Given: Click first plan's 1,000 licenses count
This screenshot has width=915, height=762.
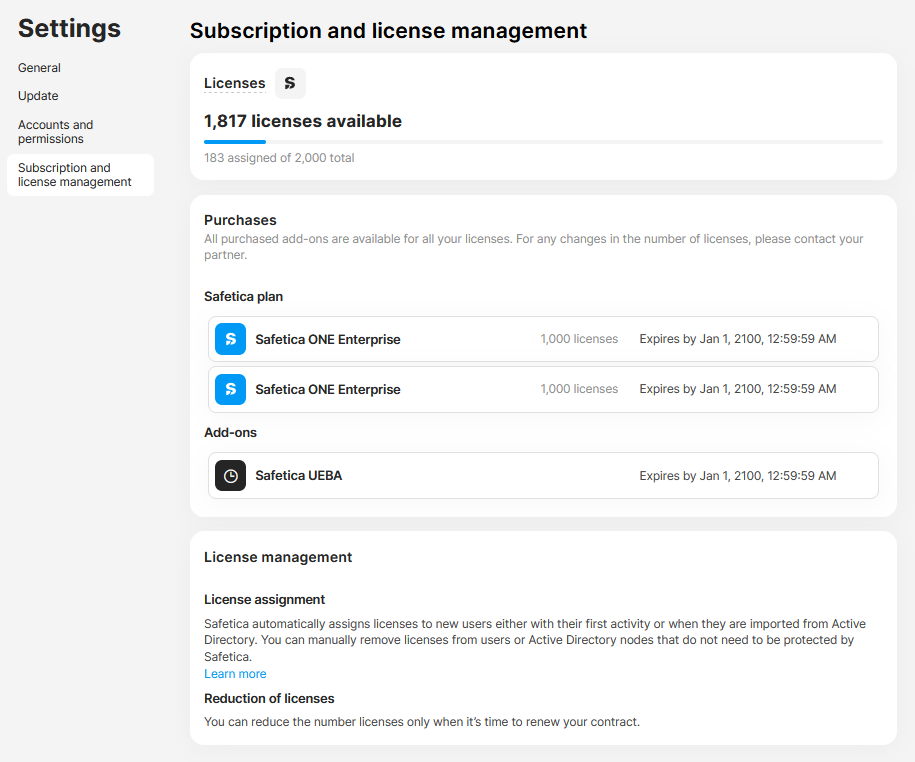Looking at the screenshot, I should (579, 339).
